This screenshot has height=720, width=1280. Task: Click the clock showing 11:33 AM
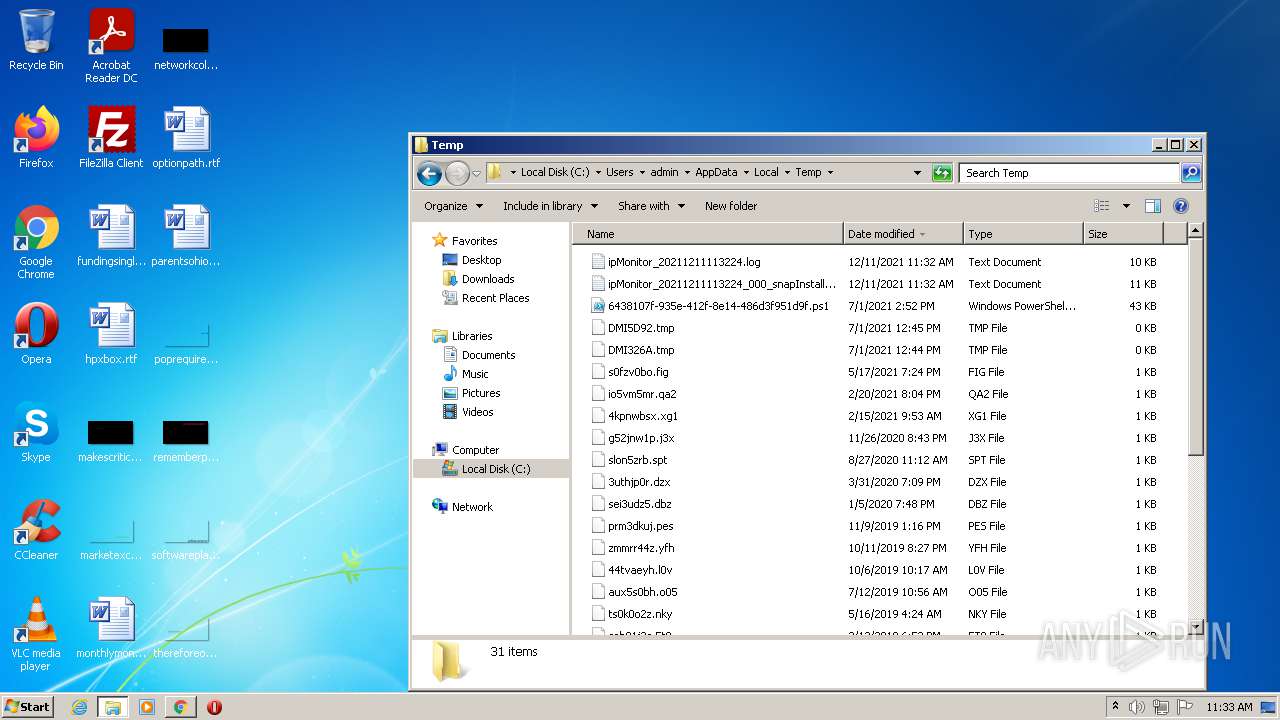click(1229, 707)
